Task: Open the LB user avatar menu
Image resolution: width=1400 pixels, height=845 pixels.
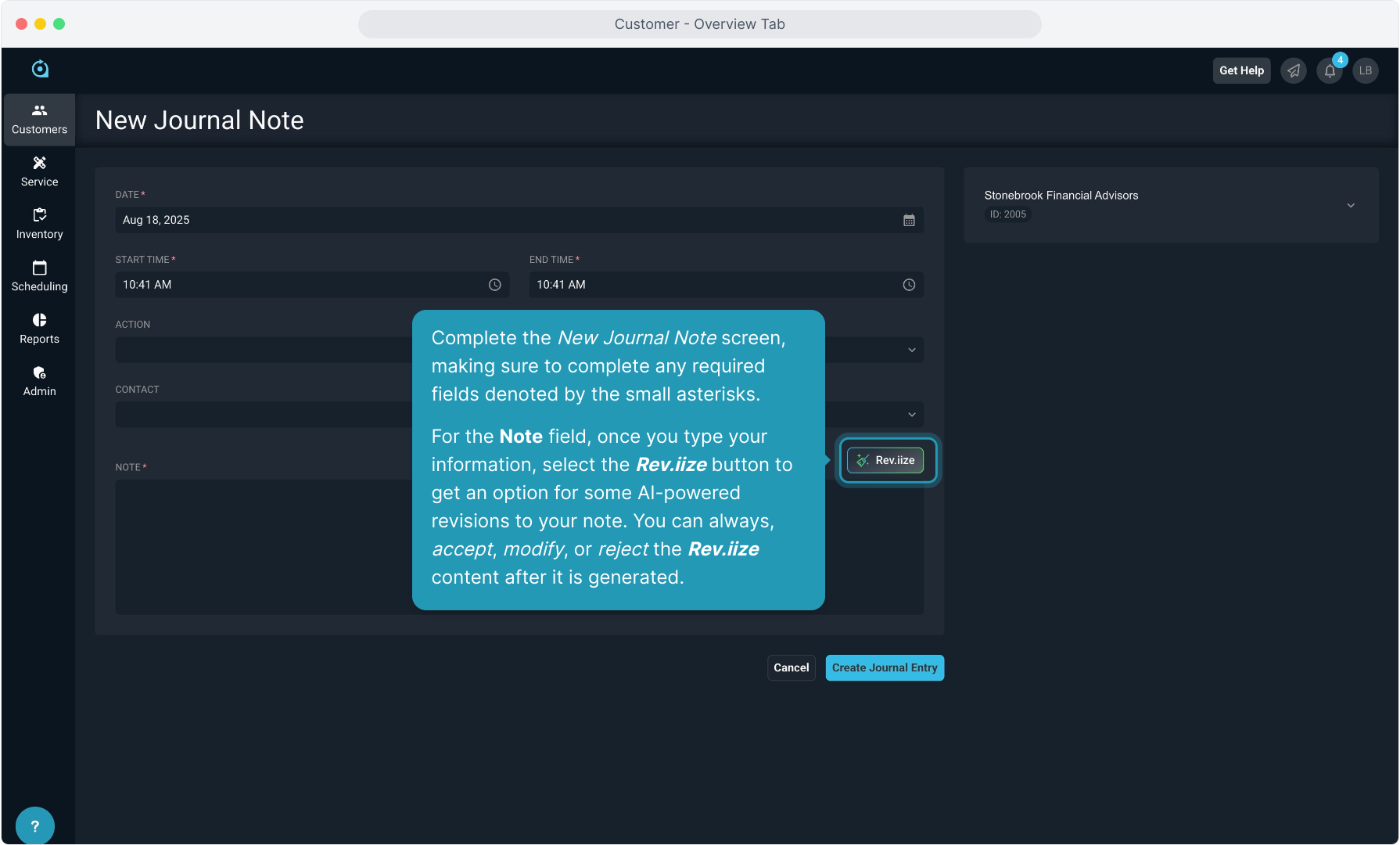Action: pos(1366,70)
